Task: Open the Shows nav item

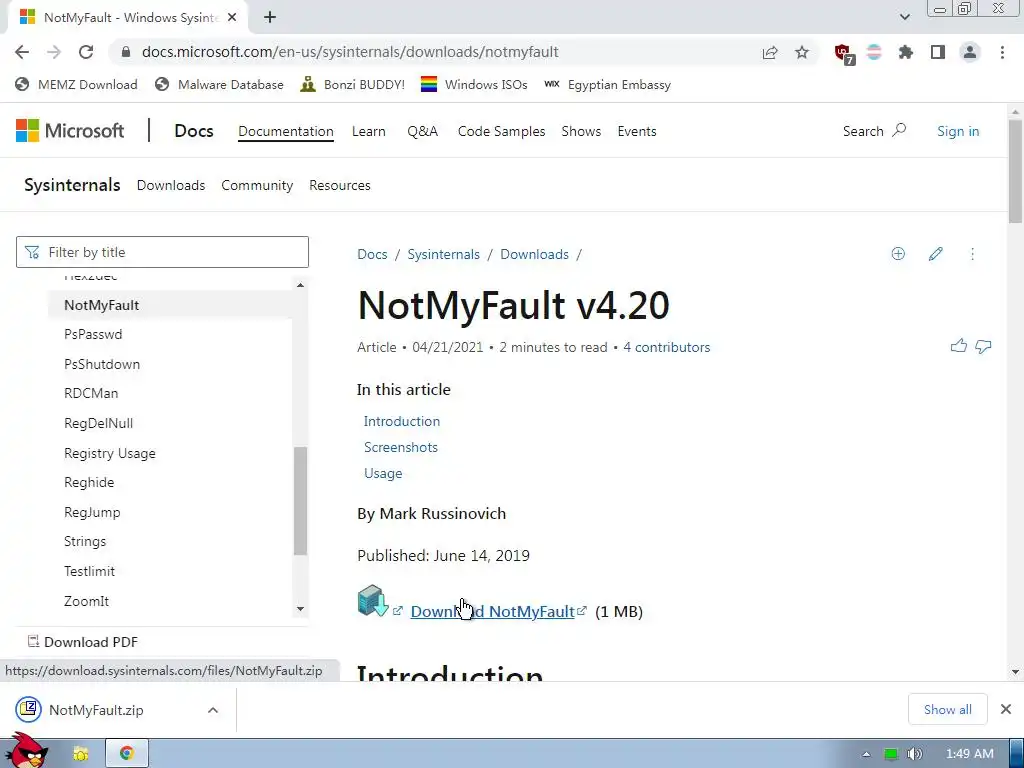Action: tap(581, 131)
